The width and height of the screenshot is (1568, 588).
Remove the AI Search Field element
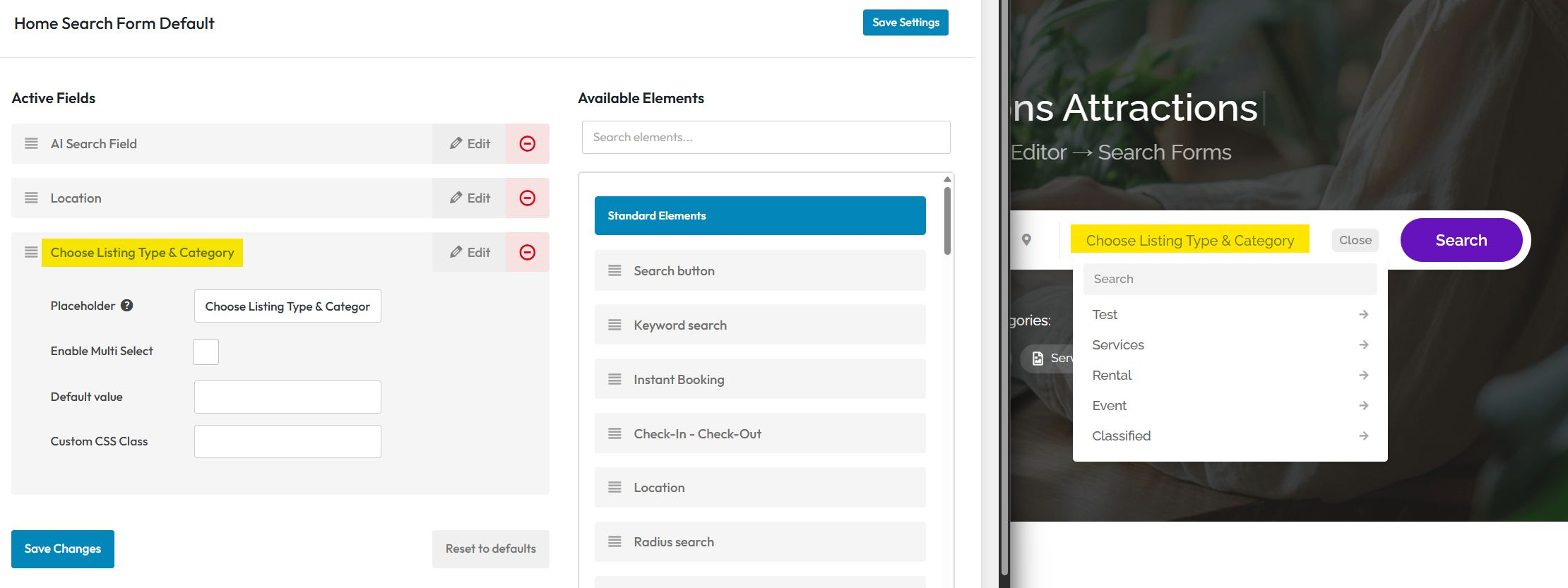527,144
